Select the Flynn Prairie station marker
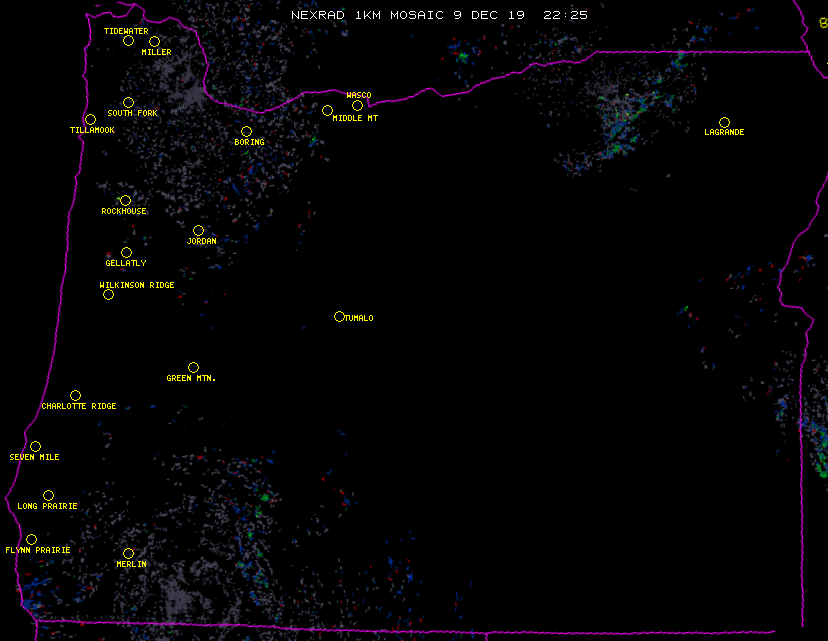Image resolution: width=828 pixels, height=641 pixels. click(31, 539)
